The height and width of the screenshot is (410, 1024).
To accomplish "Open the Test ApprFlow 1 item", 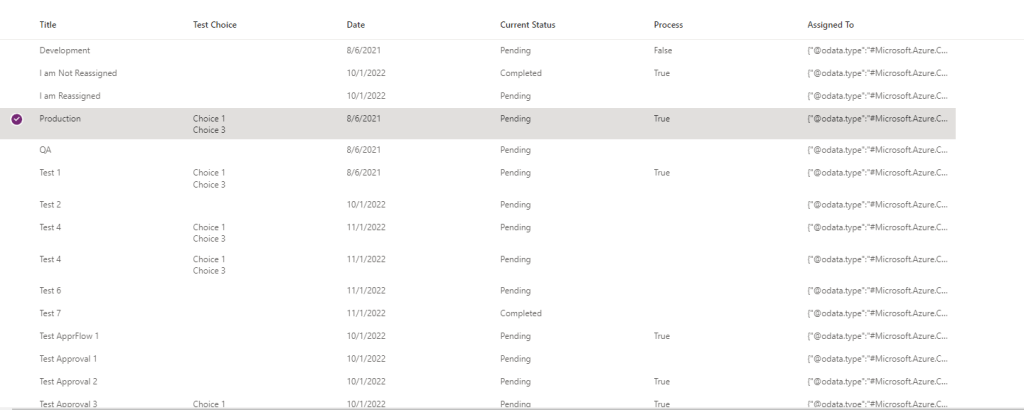I will pos(69,336).
